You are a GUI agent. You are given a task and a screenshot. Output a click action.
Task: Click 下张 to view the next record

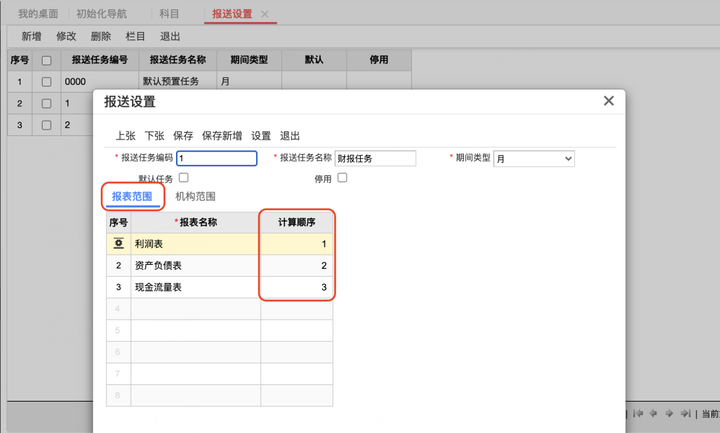point(154,136)
